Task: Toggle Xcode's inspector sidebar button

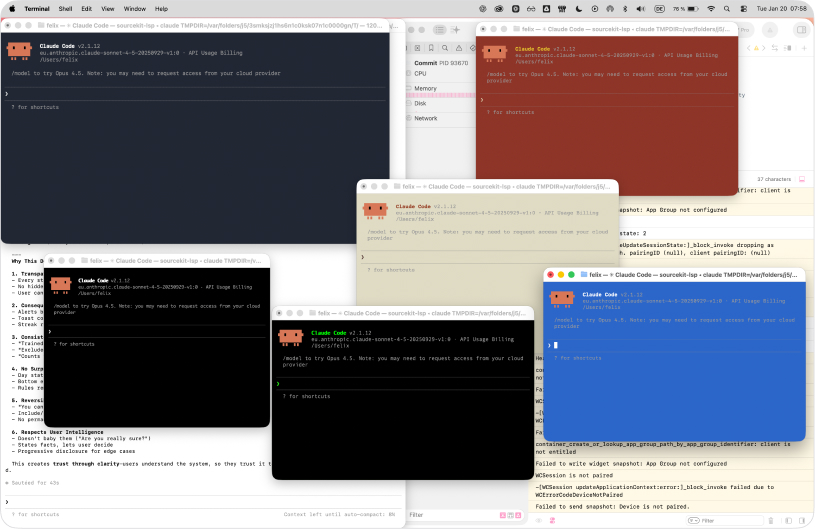Action: click(x=801, y=30)
